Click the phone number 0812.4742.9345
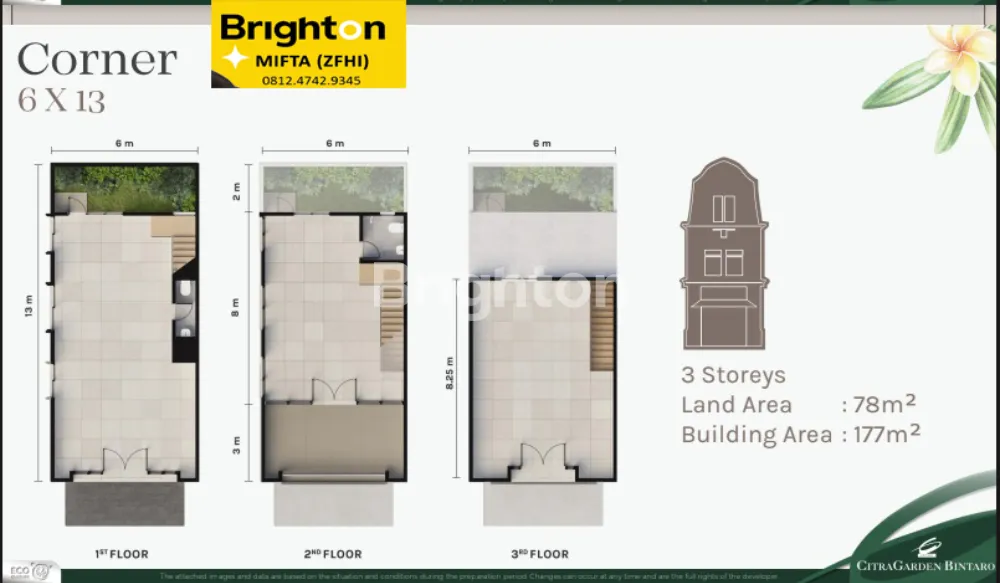The height and width of the screenshot is (583, 1000). (311, 80)
